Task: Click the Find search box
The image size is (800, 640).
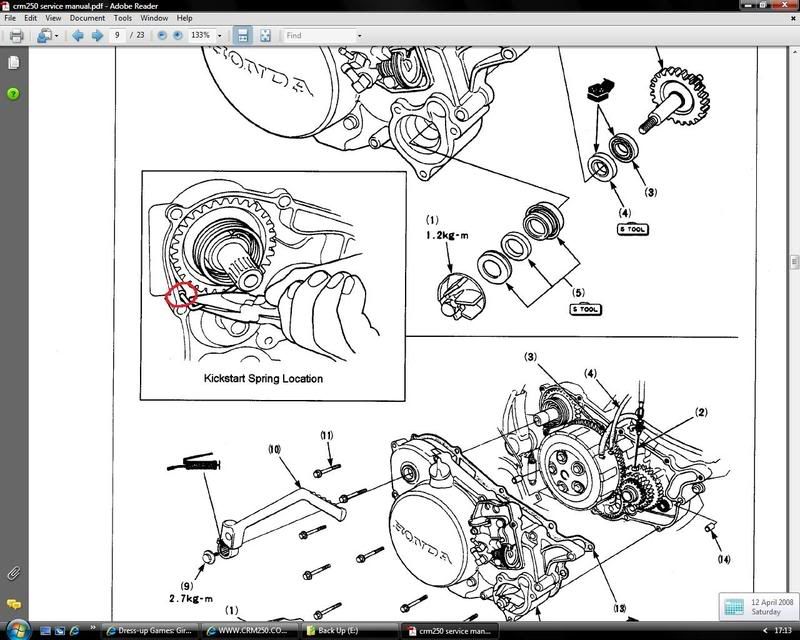Action: [319, 35]
